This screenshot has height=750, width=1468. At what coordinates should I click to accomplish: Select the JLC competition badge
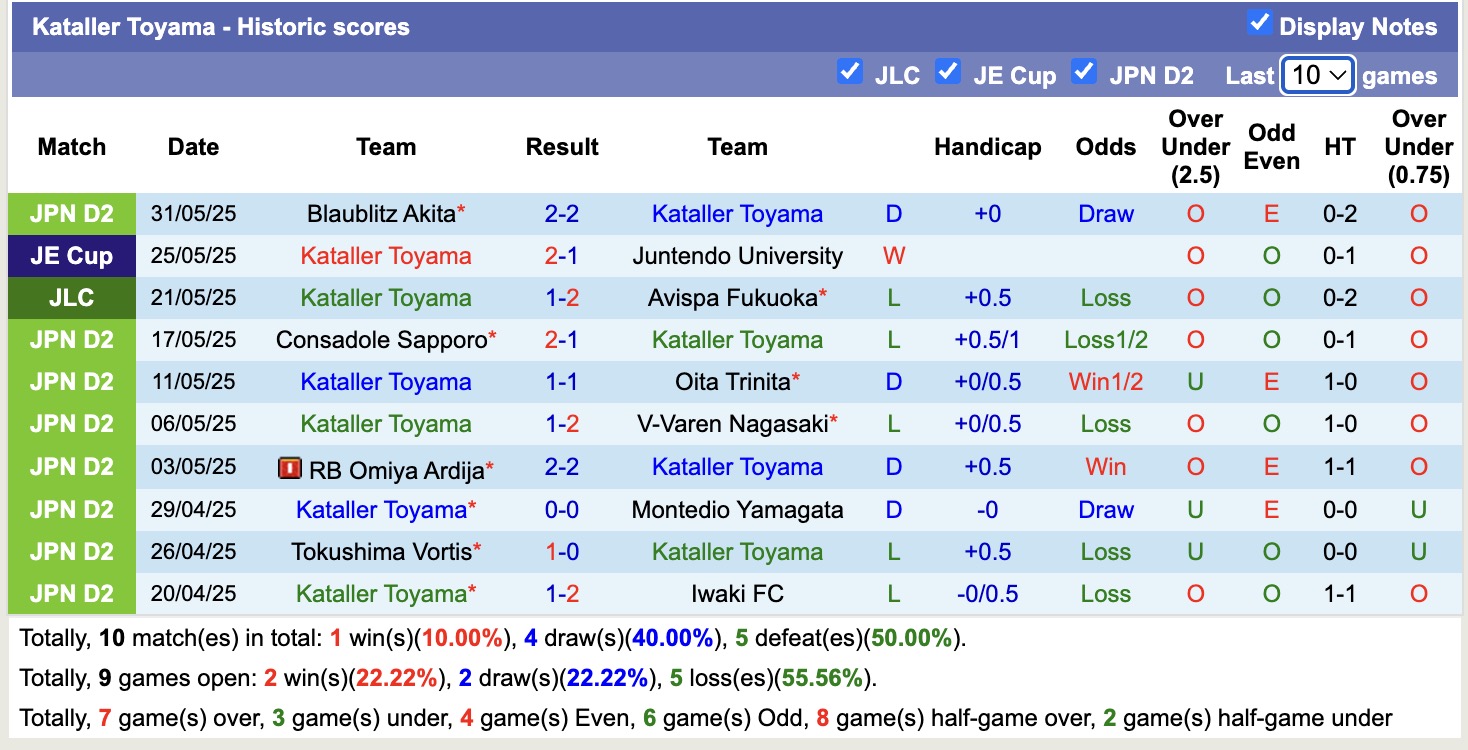click(71, 297)
